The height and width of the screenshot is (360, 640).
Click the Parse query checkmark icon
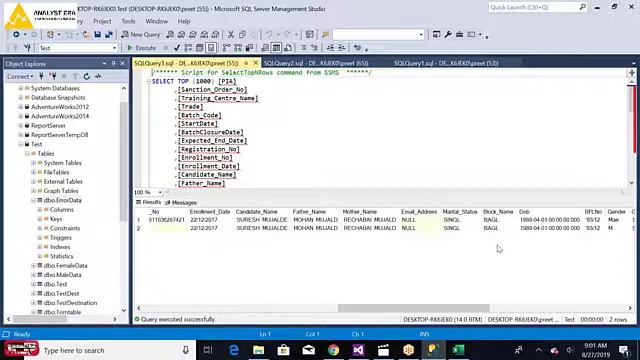coord(177,48)
